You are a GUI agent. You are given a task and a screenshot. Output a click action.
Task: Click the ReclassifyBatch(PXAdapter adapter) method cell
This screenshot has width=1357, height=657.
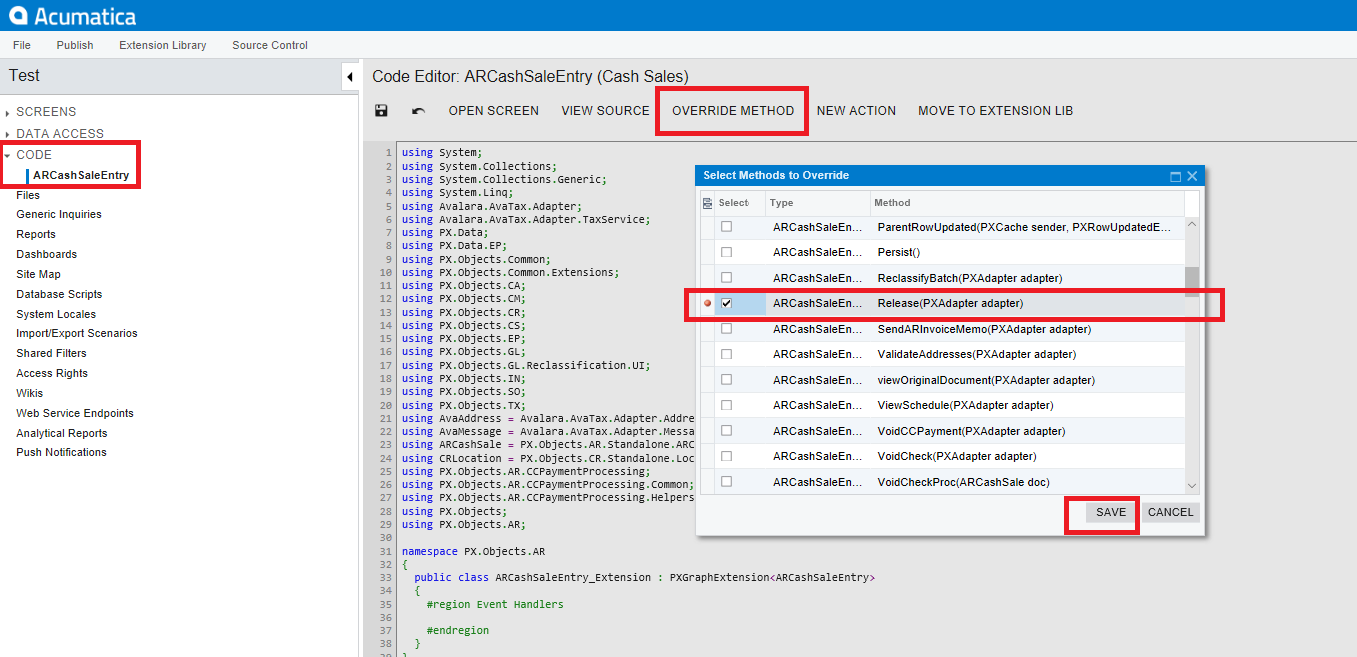click(x=1027, y=277)
